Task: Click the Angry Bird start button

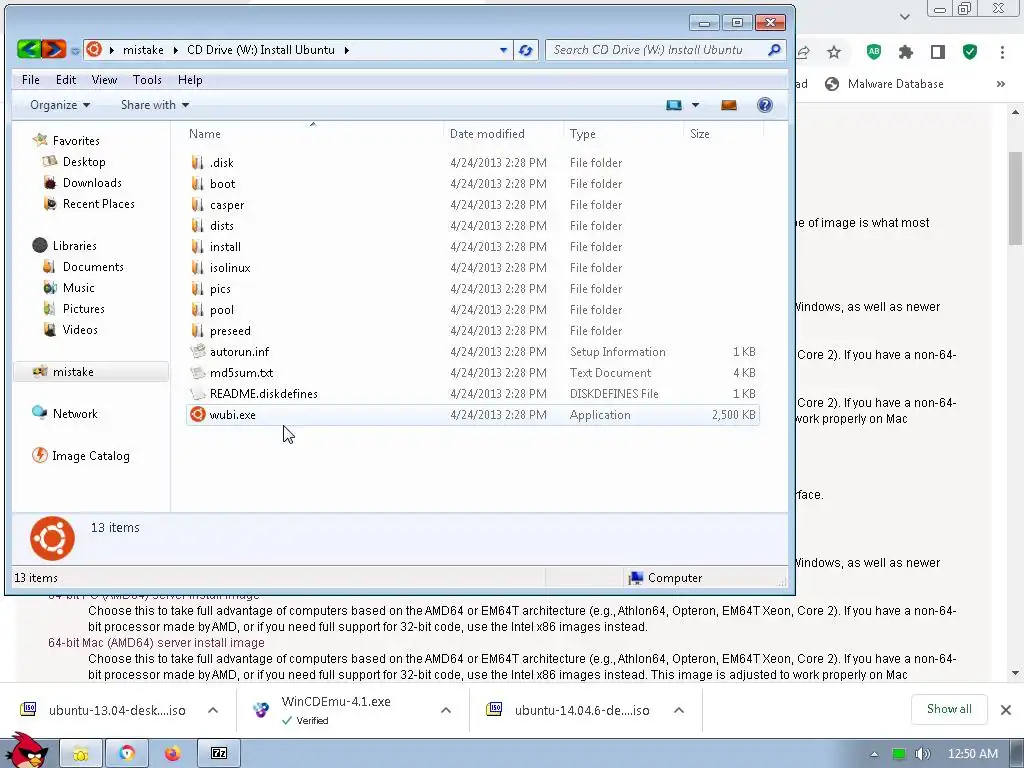Action: click(x=26, y=751)
